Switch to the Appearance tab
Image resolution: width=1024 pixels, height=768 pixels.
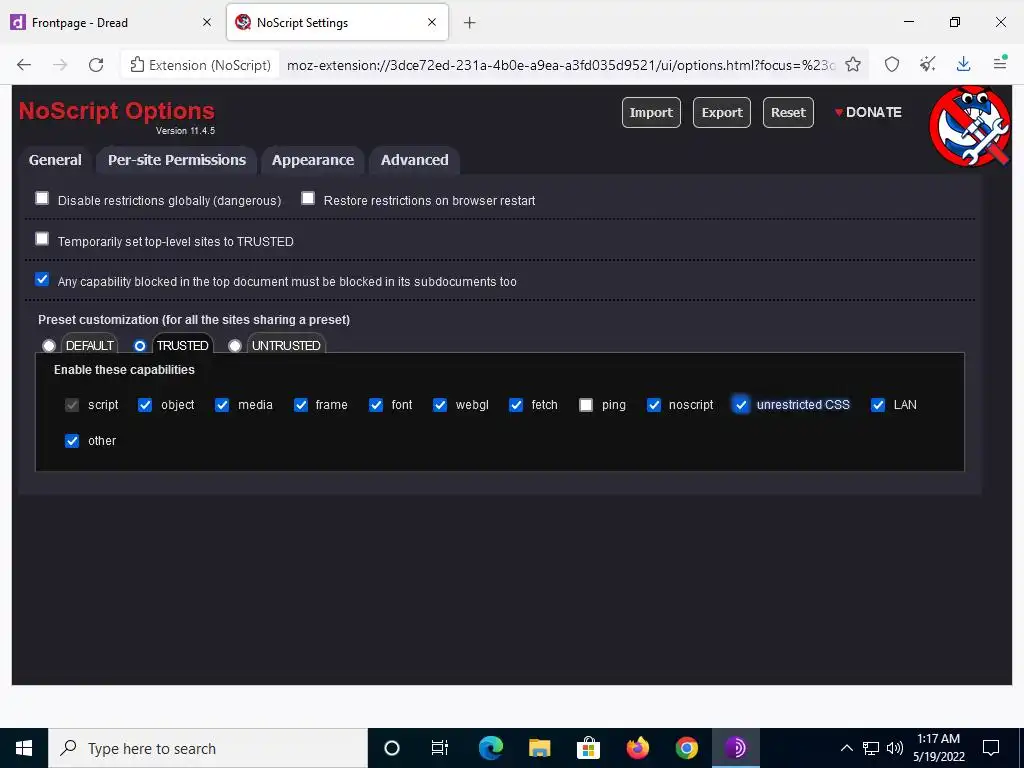pyautogui.click(x=313, y=160)
